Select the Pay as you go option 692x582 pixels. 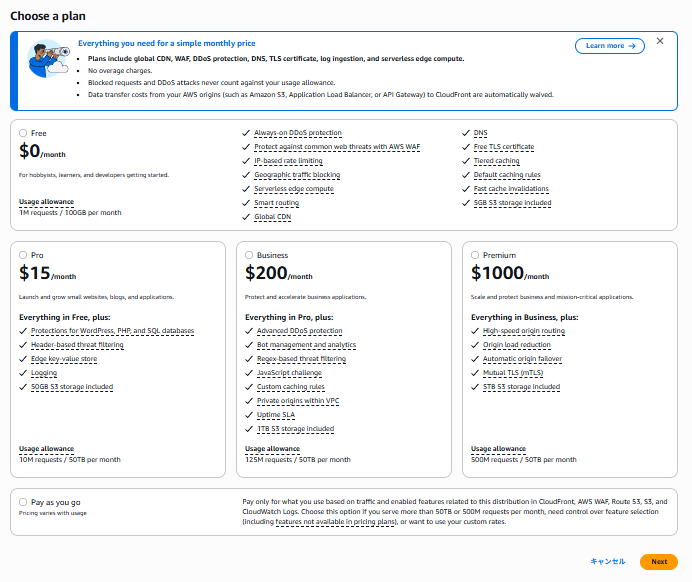(x=23, y=502)
